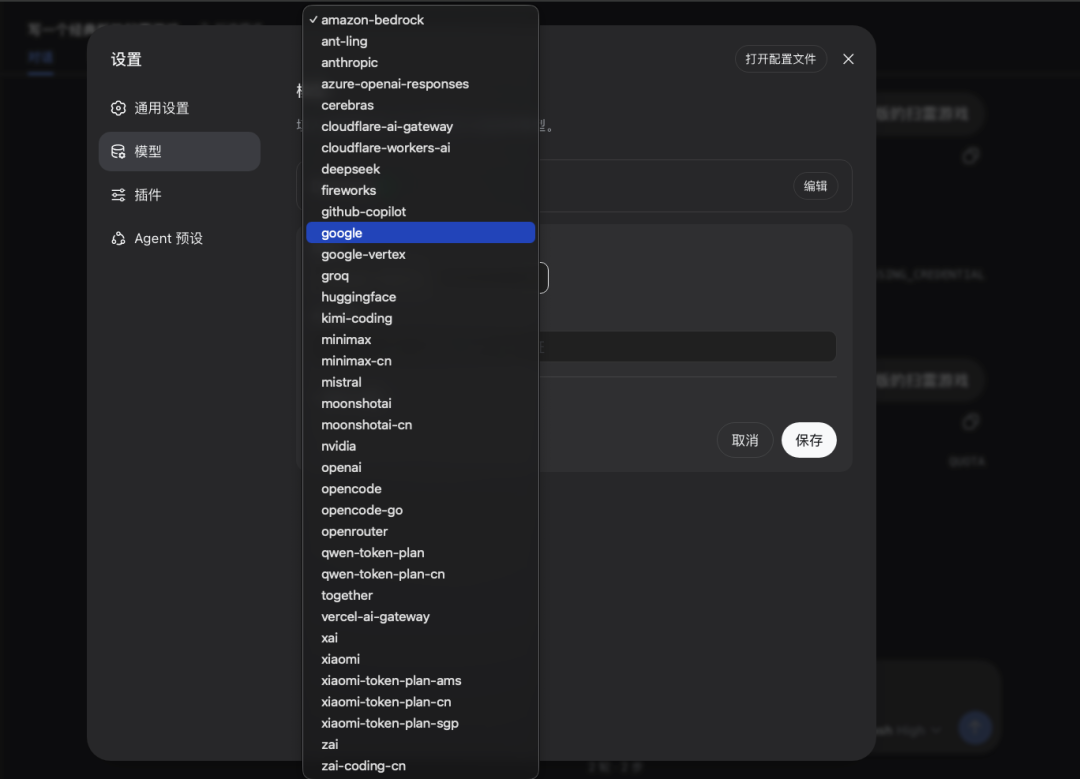Open the 插件 plugins section
Viewport: 1080px width, 779px height.
(179, 195)
